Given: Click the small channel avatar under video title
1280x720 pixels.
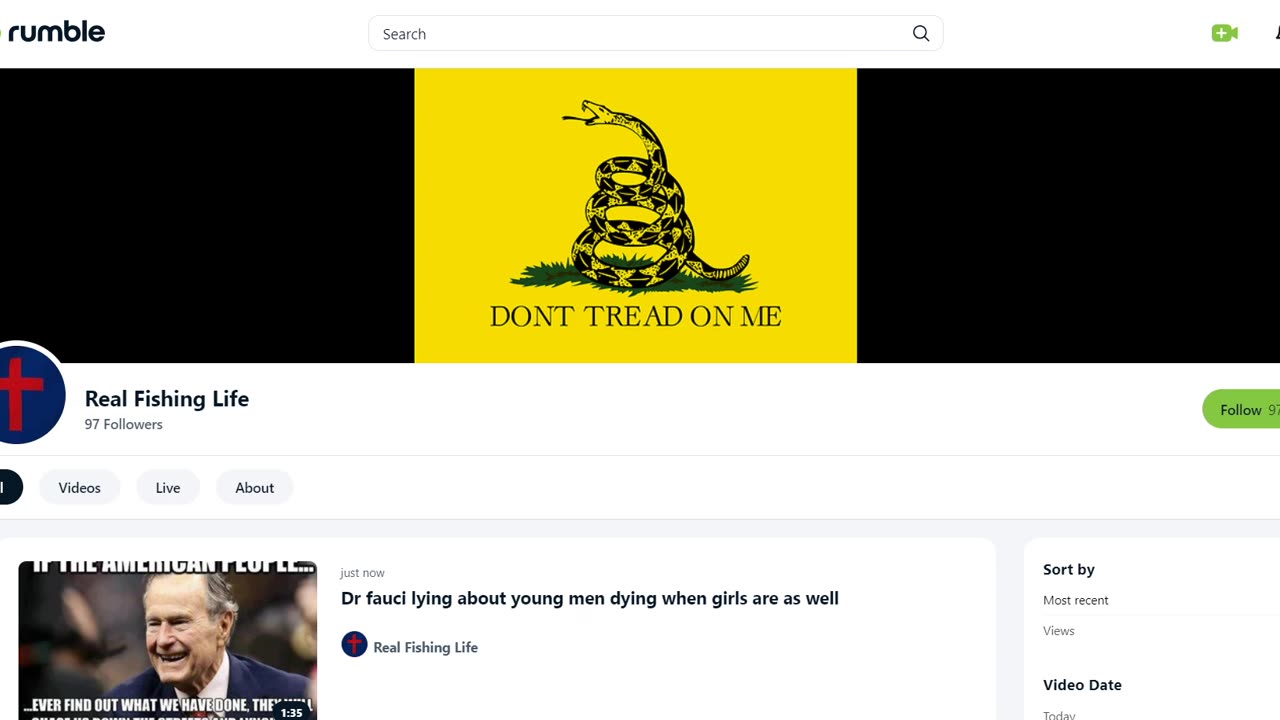Looking at the screenshot, I should (x=354, y=645).
